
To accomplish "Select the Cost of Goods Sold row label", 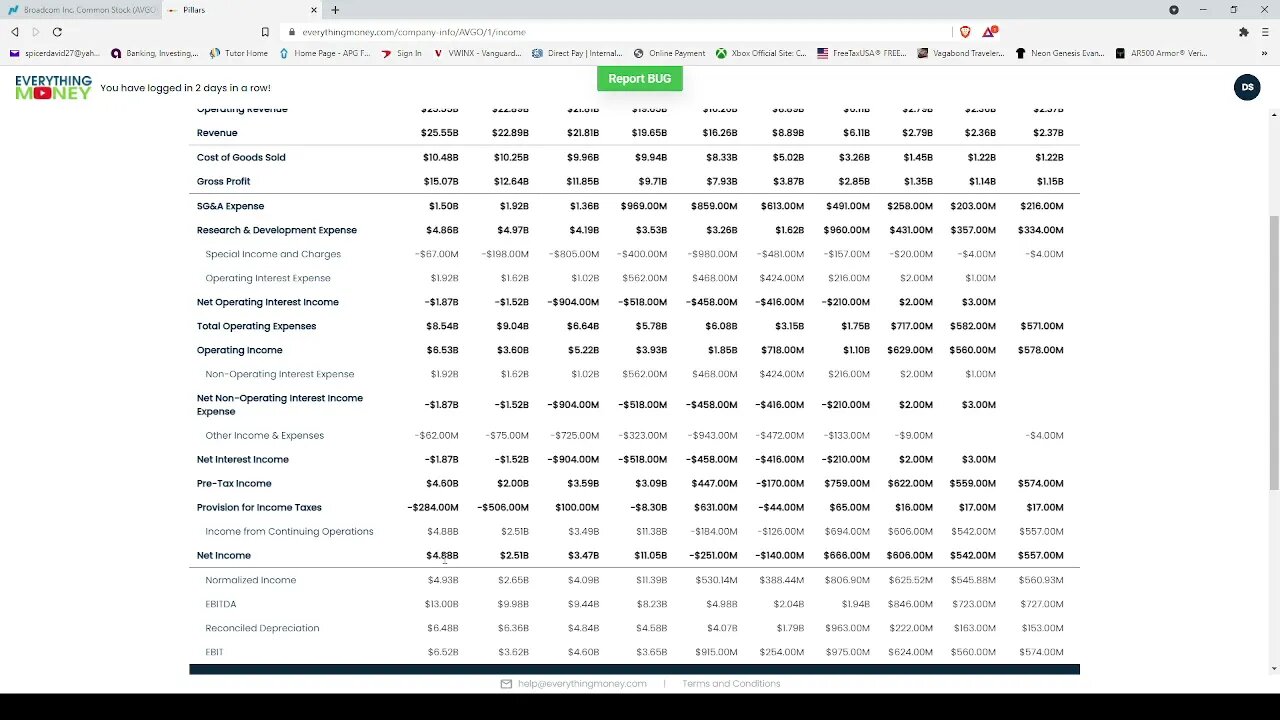I will coord(241,157).
